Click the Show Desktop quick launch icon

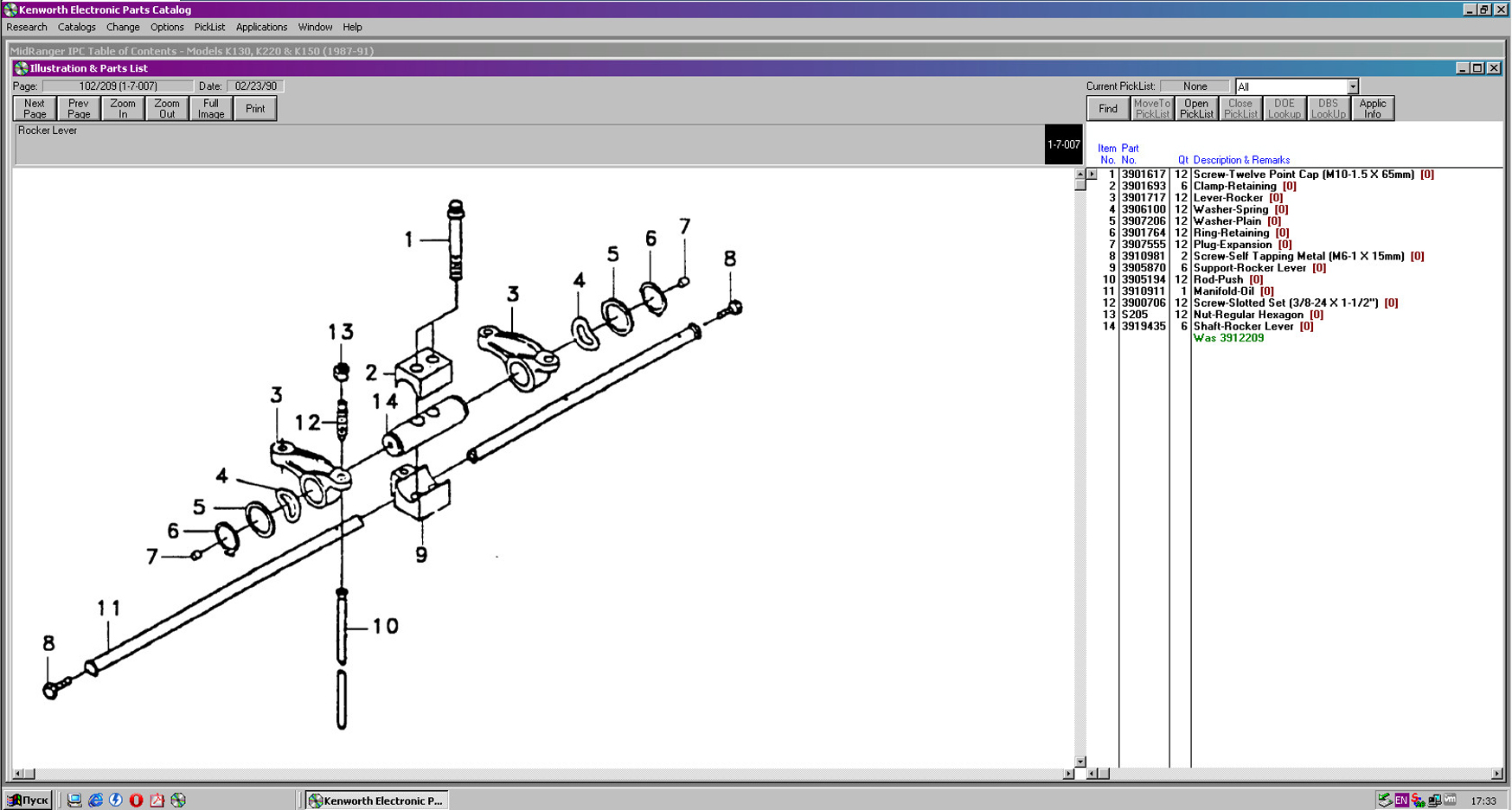pyautogui.click(x=74, y=800)
